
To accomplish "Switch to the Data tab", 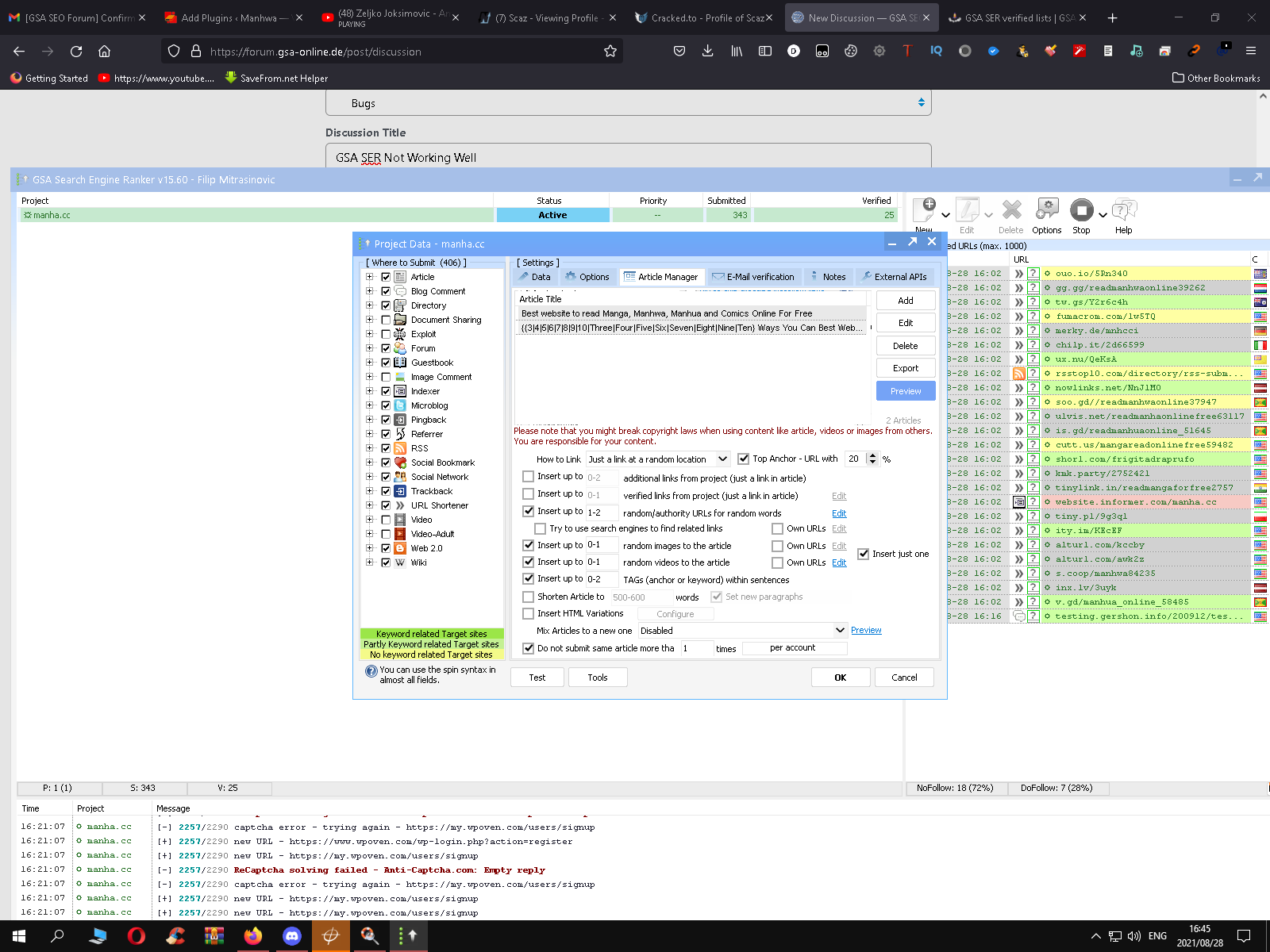I will coord(534,277).
